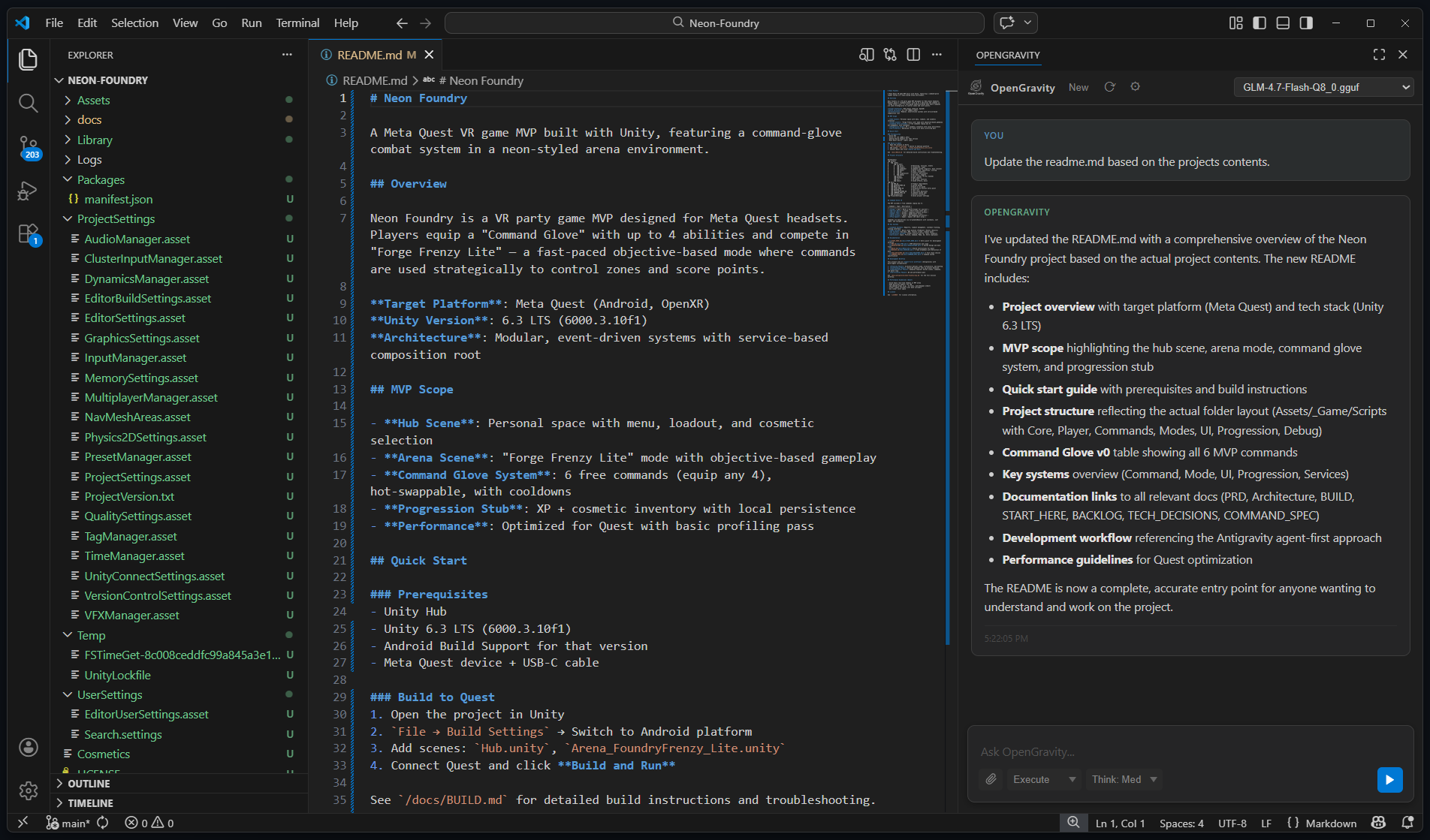Send the message via OpenGravity's blue send icon
This screenshot has height=840, width=1430.
tap(1389, 780)
